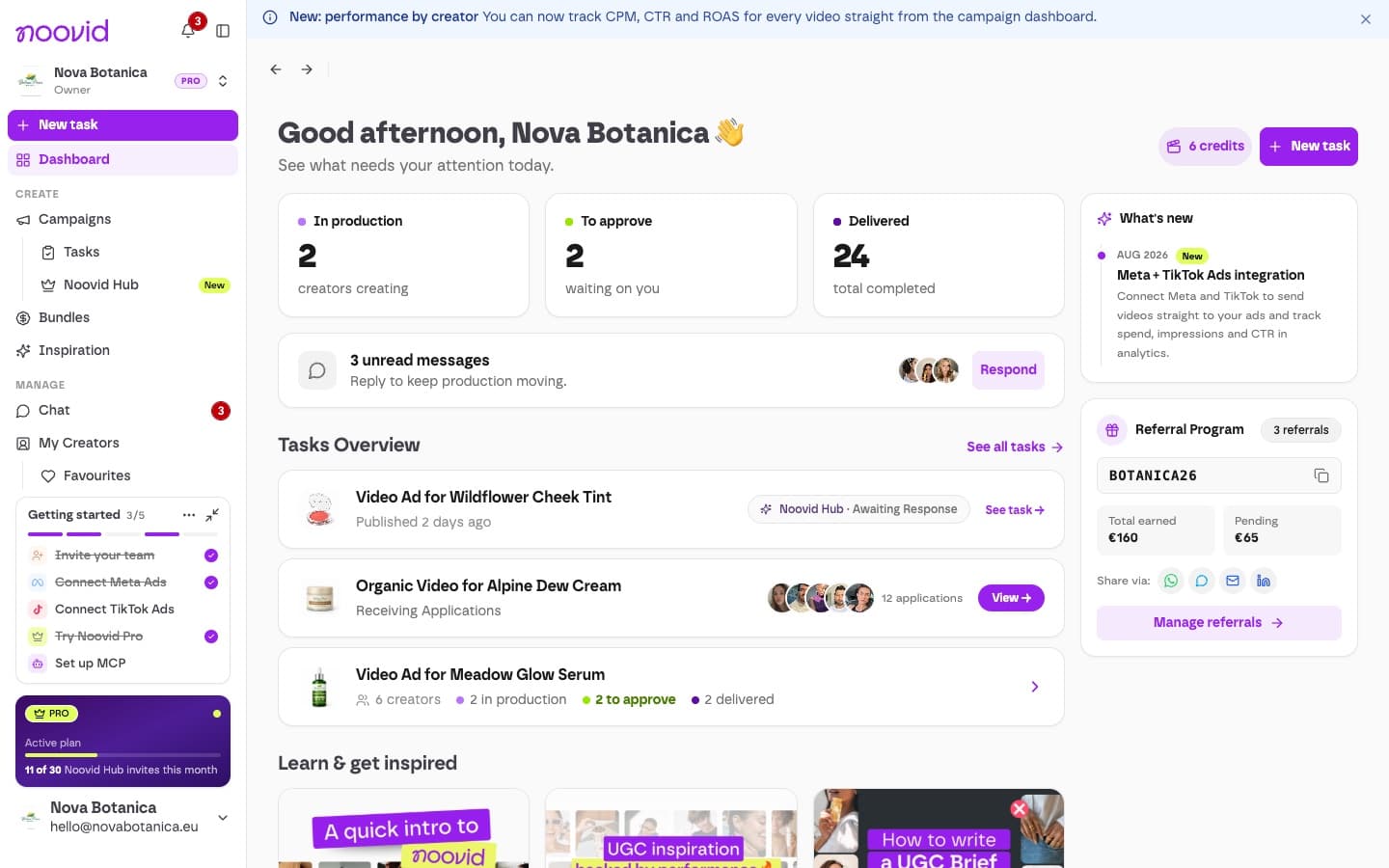Viewport: 1389px width, 868px height.
Task: Open Dashboard in the sidebar
Action: [123, 160]
